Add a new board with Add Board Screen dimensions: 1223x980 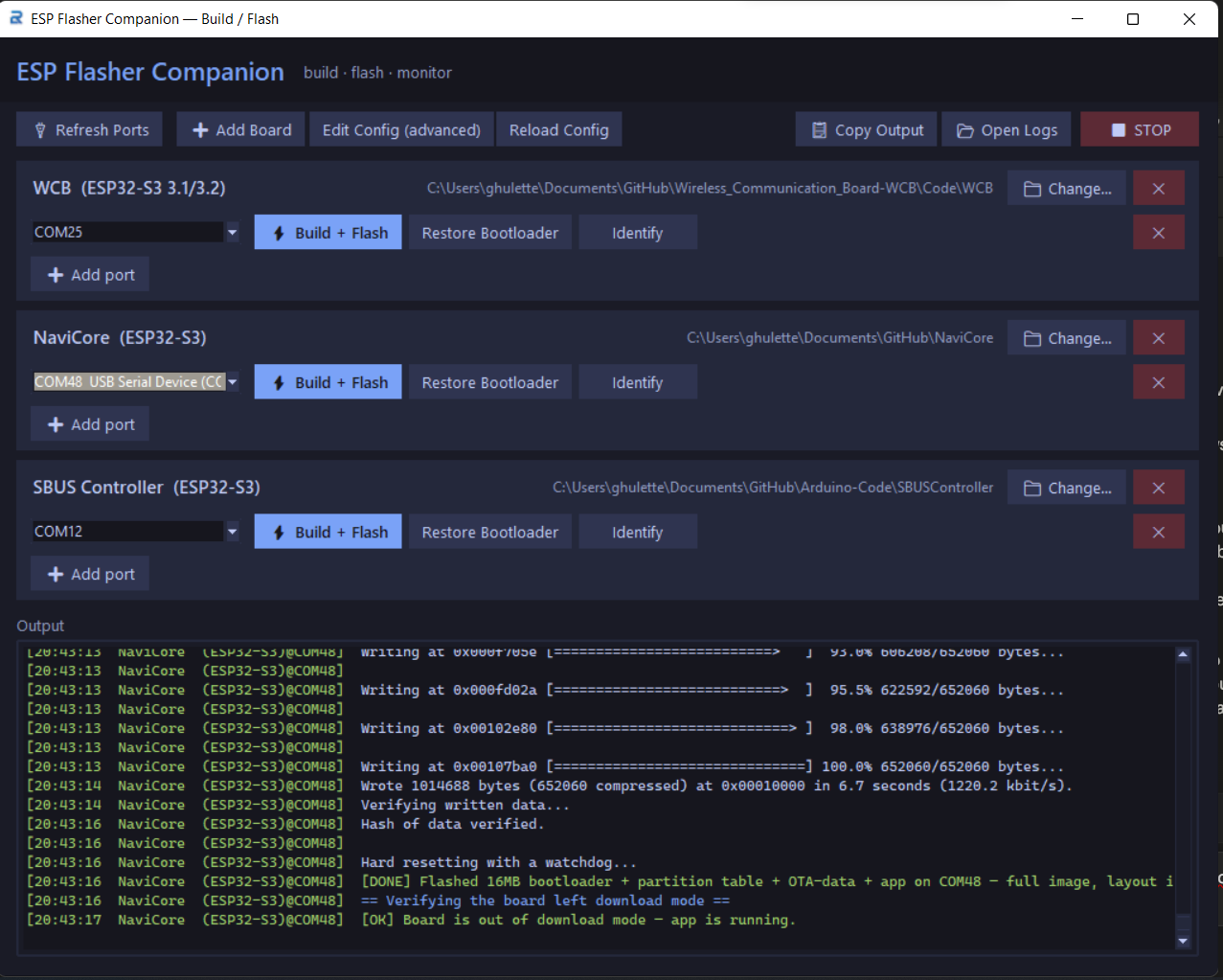point(240,129)
